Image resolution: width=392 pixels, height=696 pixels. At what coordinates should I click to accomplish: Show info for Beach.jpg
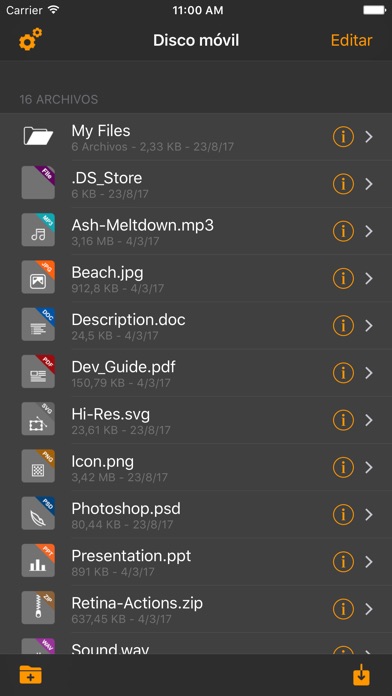coord(343,278)
